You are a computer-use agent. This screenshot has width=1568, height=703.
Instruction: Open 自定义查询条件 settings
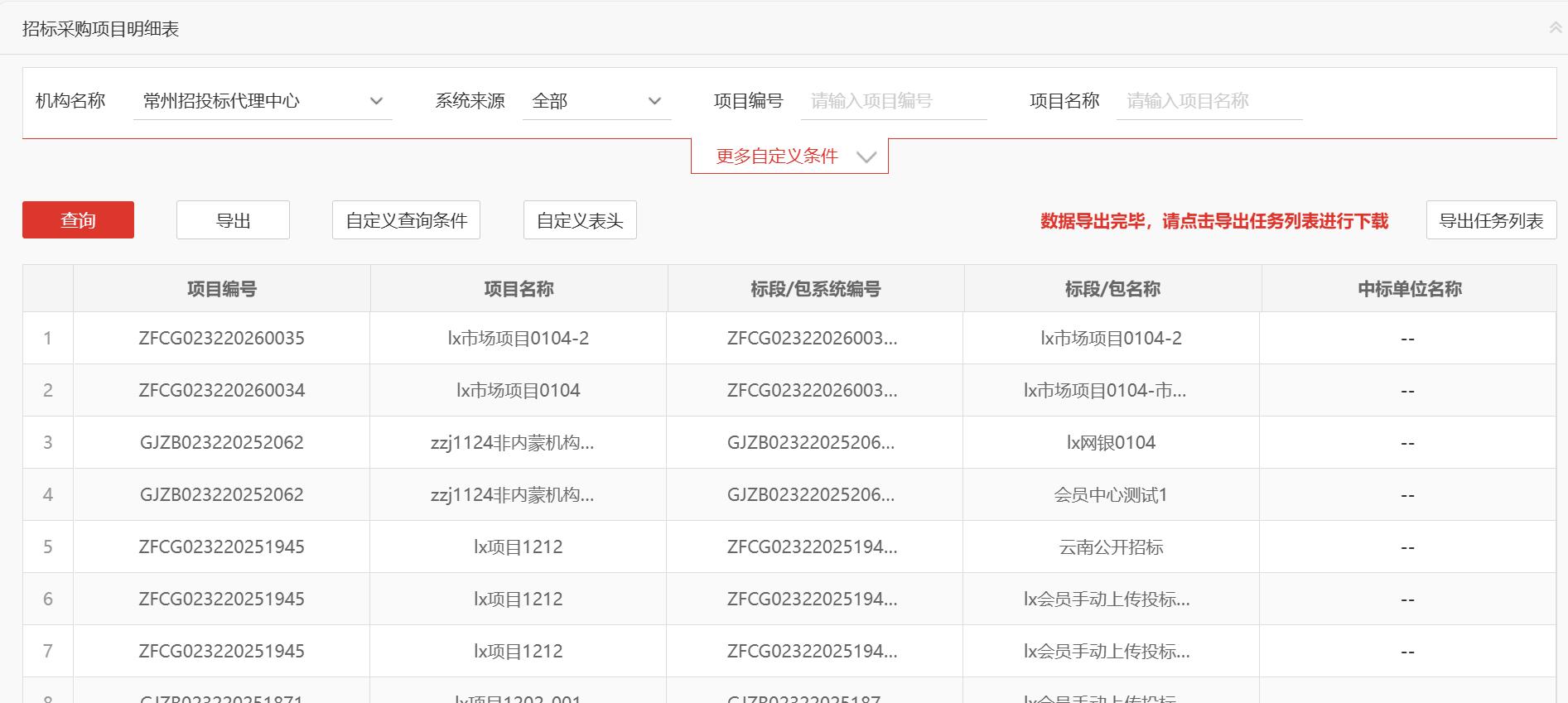[406, 220]
